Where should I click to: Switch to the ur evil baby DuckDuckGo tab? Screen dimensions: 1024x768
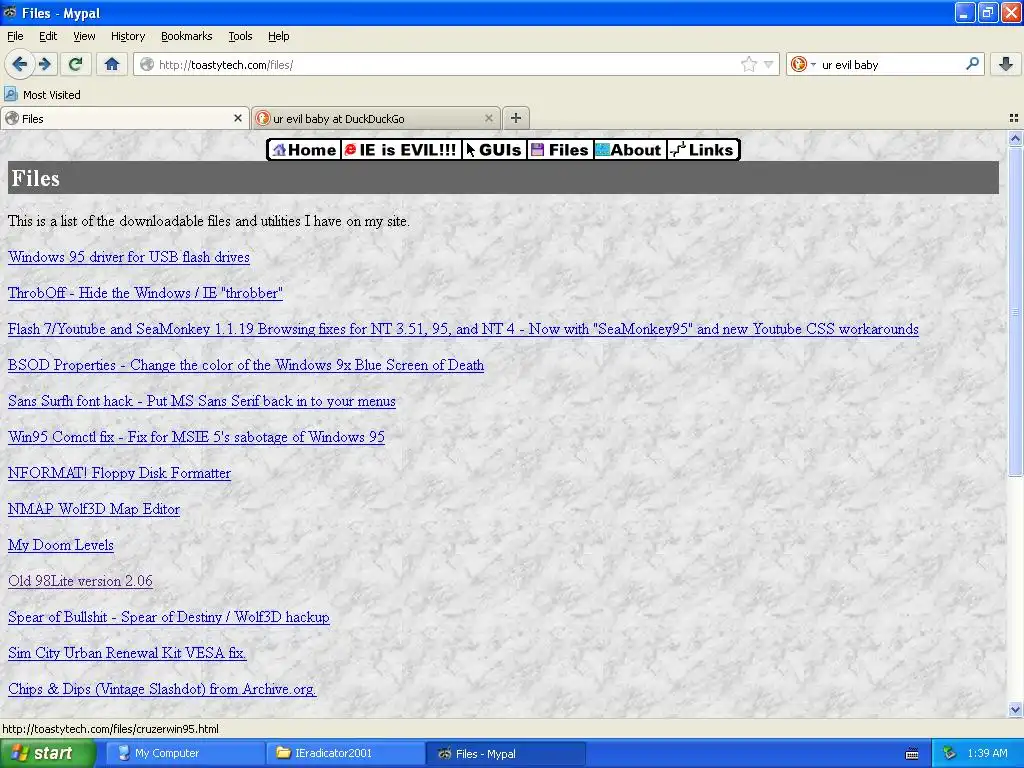pos(376,118)
